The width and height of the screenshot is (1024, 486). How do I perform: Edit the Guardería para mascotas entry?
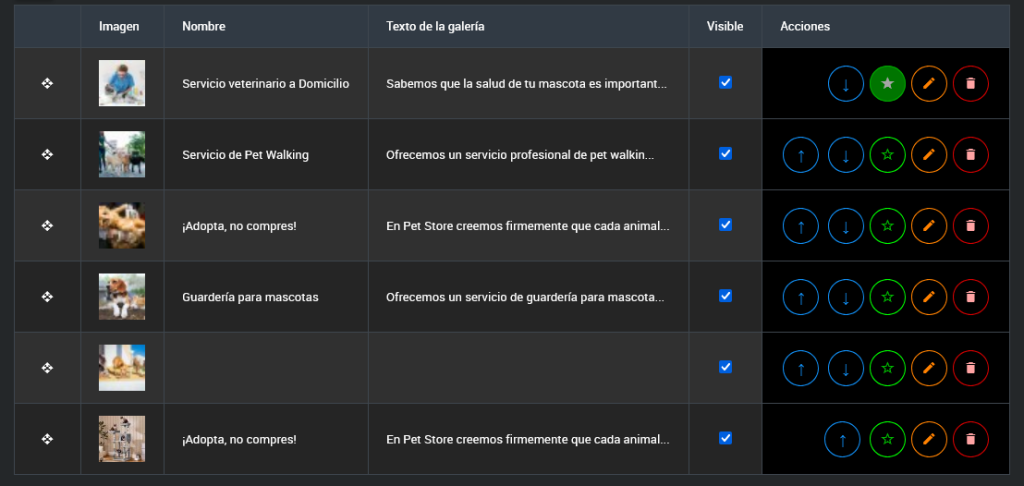pos(929,297)
